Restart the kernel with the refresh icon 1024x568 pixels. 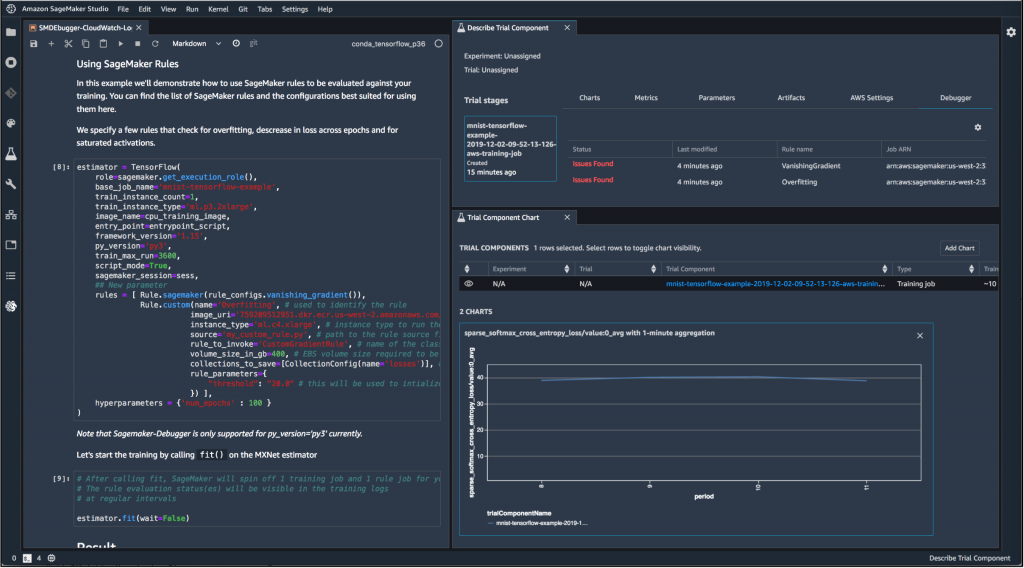point(155,44)
